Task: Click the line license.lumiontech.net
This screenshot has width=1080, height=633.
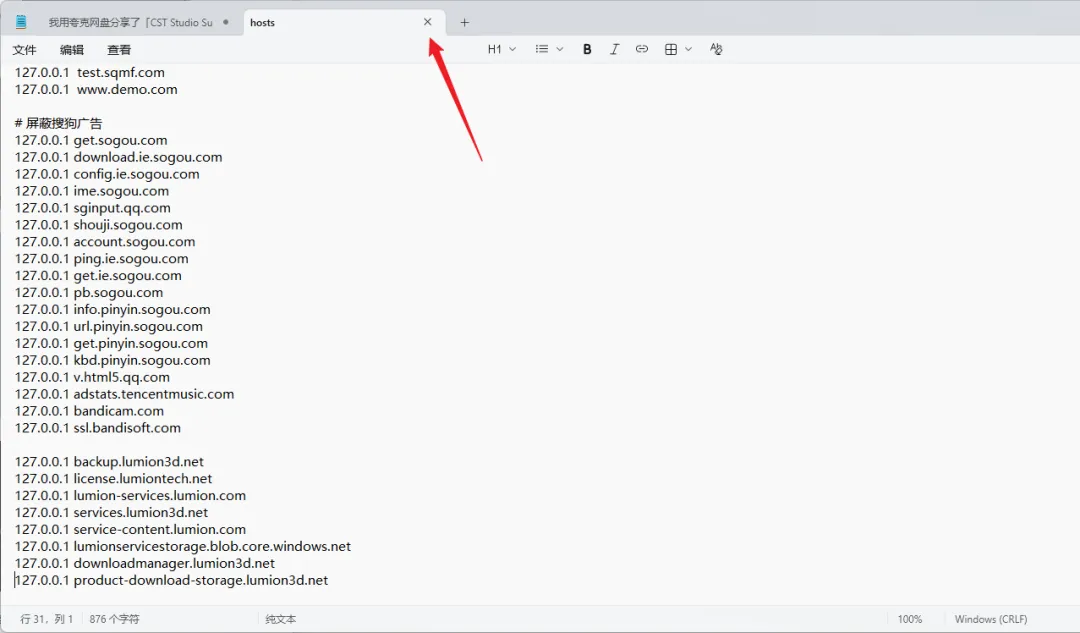Action: [x=113, y=479]
